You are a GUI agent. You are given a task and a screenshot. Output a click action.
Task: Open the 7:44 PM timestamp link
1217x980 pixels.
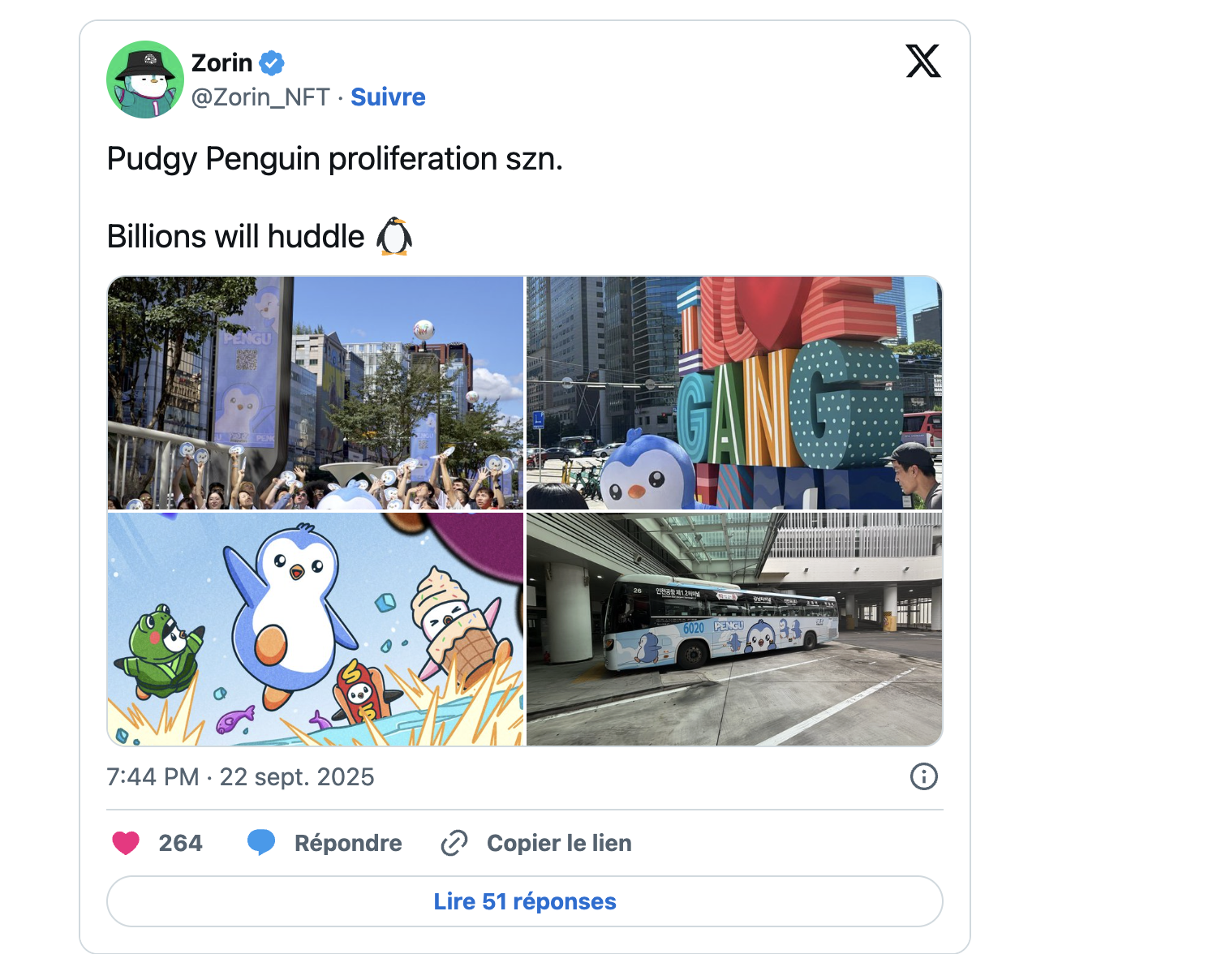pyautogui.click(x=240, y=777)
